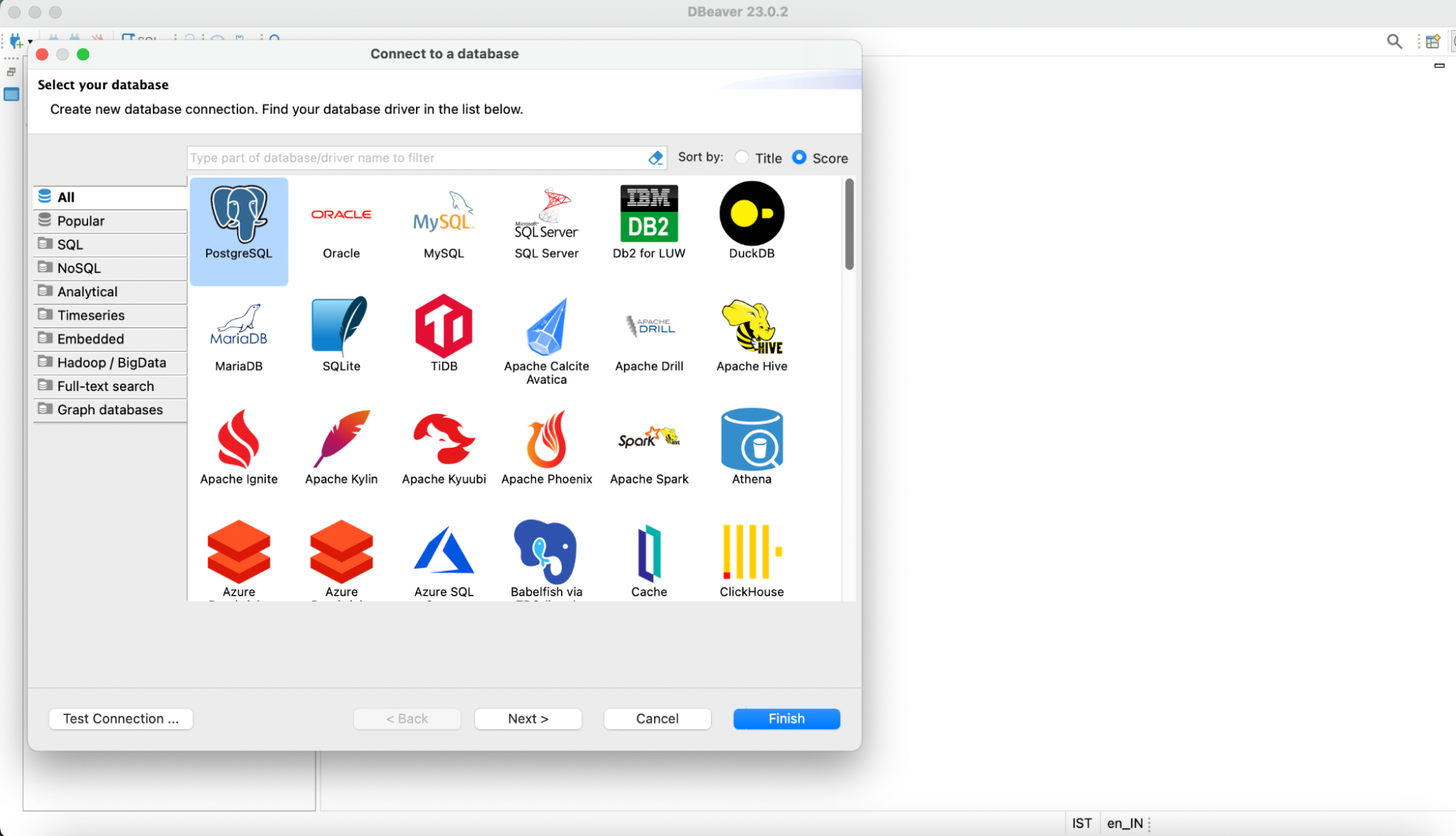The width and height of the screenshot is (1456, 836).
Task: Click the Finish button
Action: tap(787, 719)
